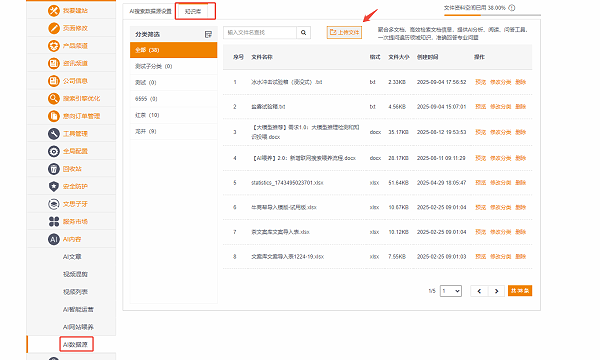This screenshot has width=600, height=360.
Task: Click the 搜索引擎优化 magnifier icon
Action: 54,99
